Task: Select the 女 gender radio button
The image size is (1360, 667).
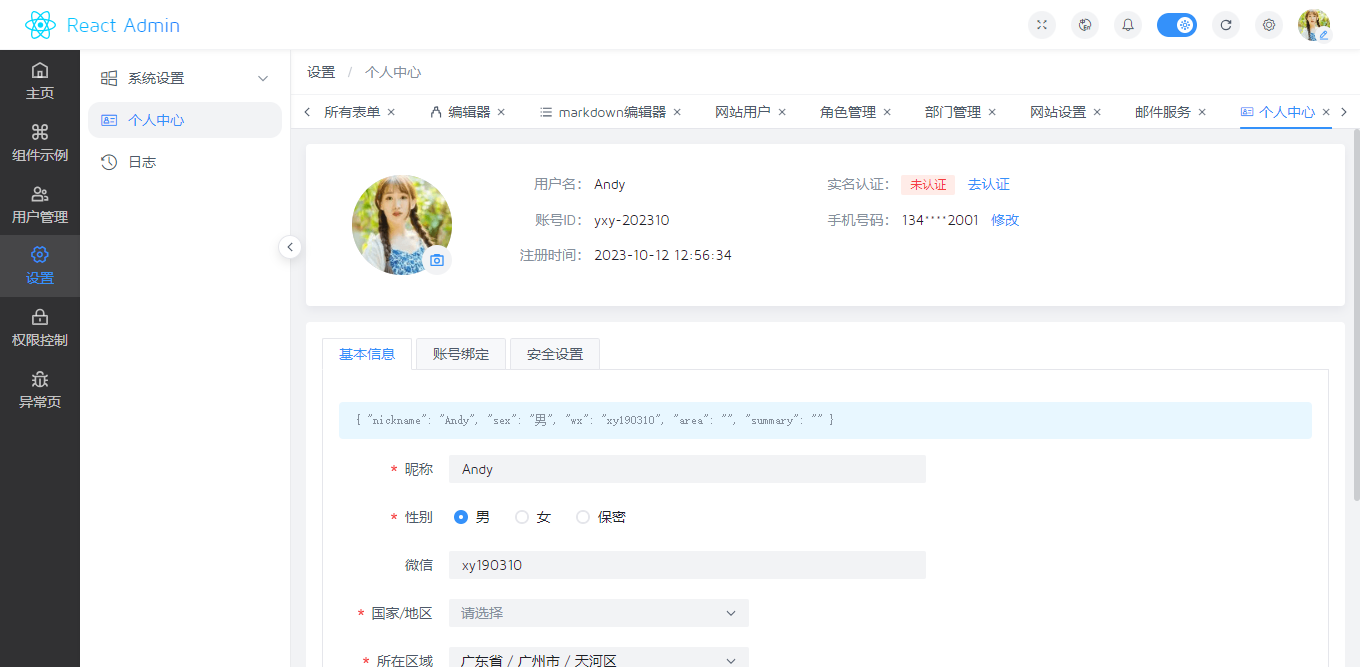Action: coord(522,517)
